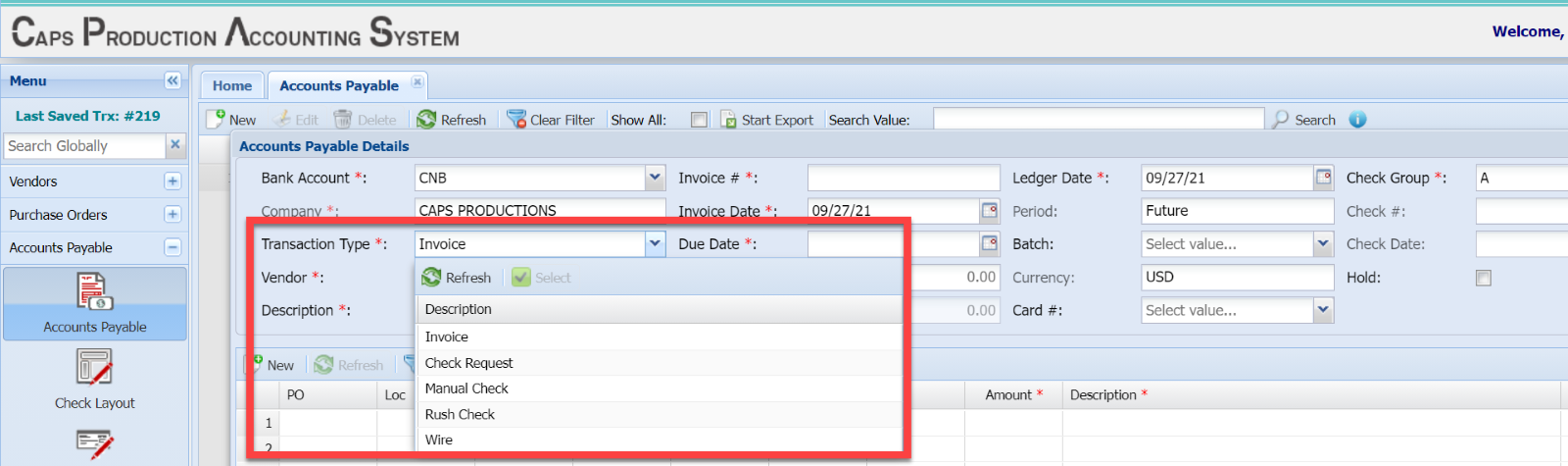This screenshot has height=466, width=1568.
Task: Choose Manual Check transaction type
Action: (x=658, y=388)
